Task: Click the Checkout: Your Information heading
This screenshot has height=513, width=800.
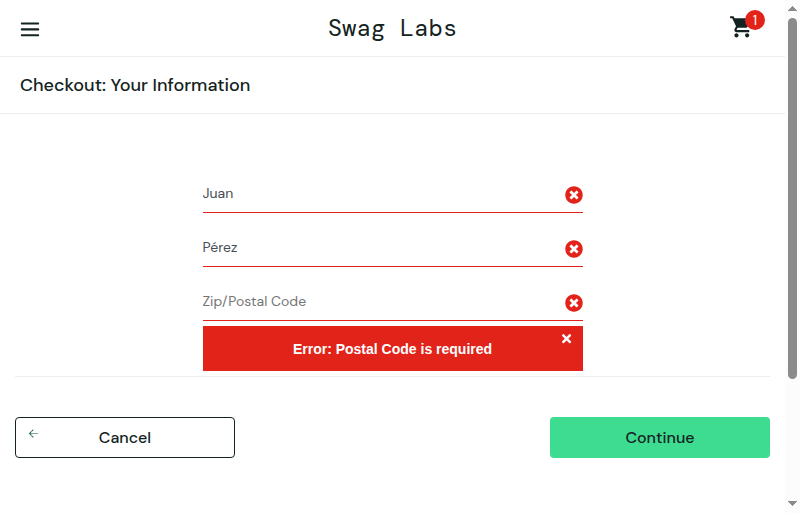Action: tap(135, 85)
